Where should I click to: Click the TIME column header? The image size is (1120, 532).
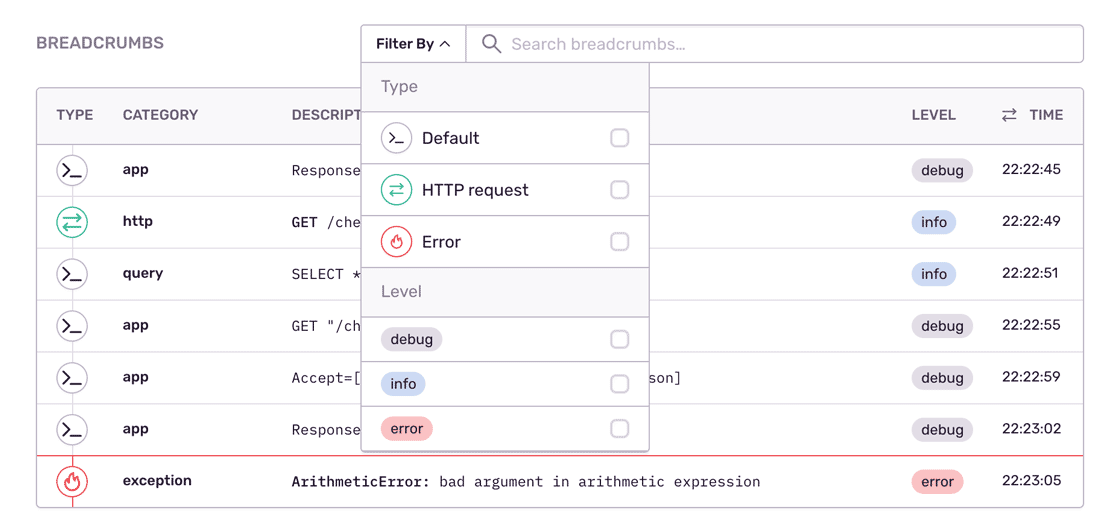(x=1046, y=115)
